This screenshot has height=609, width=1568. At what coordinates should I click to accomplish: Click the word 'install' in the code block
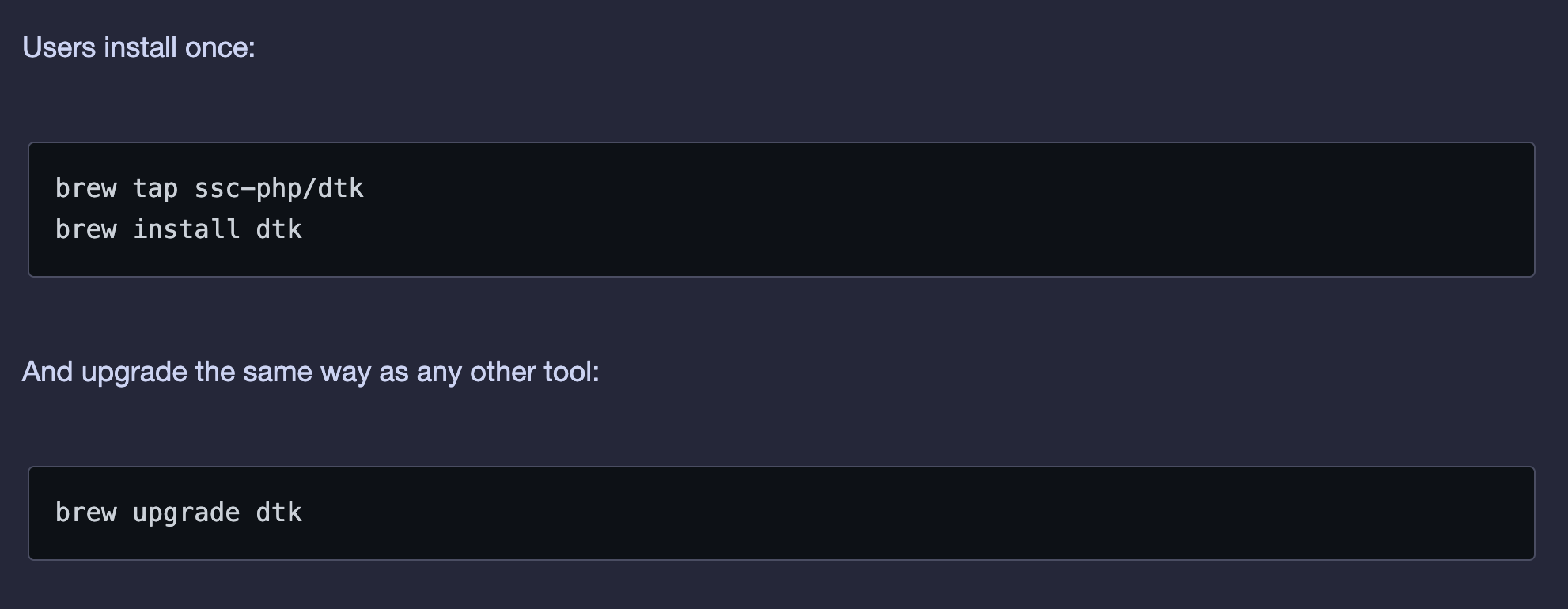186,229
